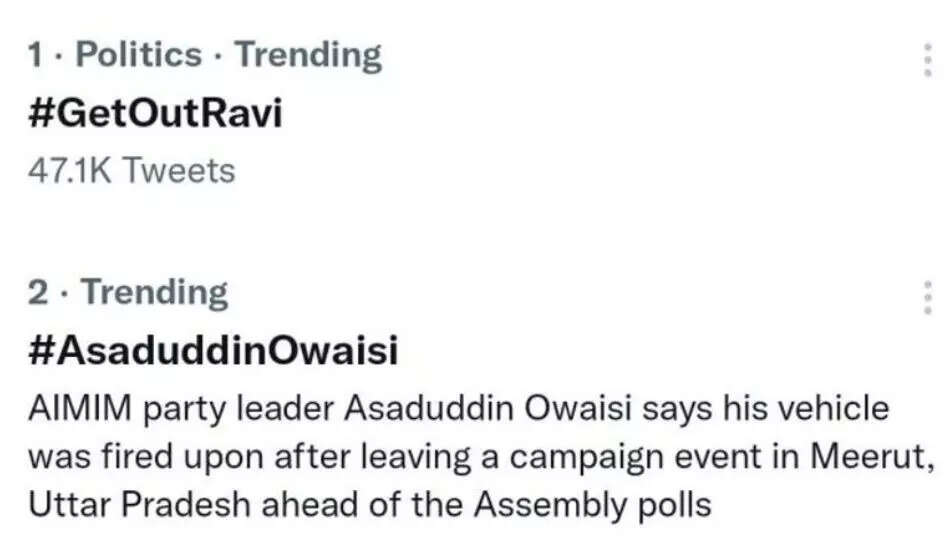
Task: Select the Politics category label
Action: point(139,56)
